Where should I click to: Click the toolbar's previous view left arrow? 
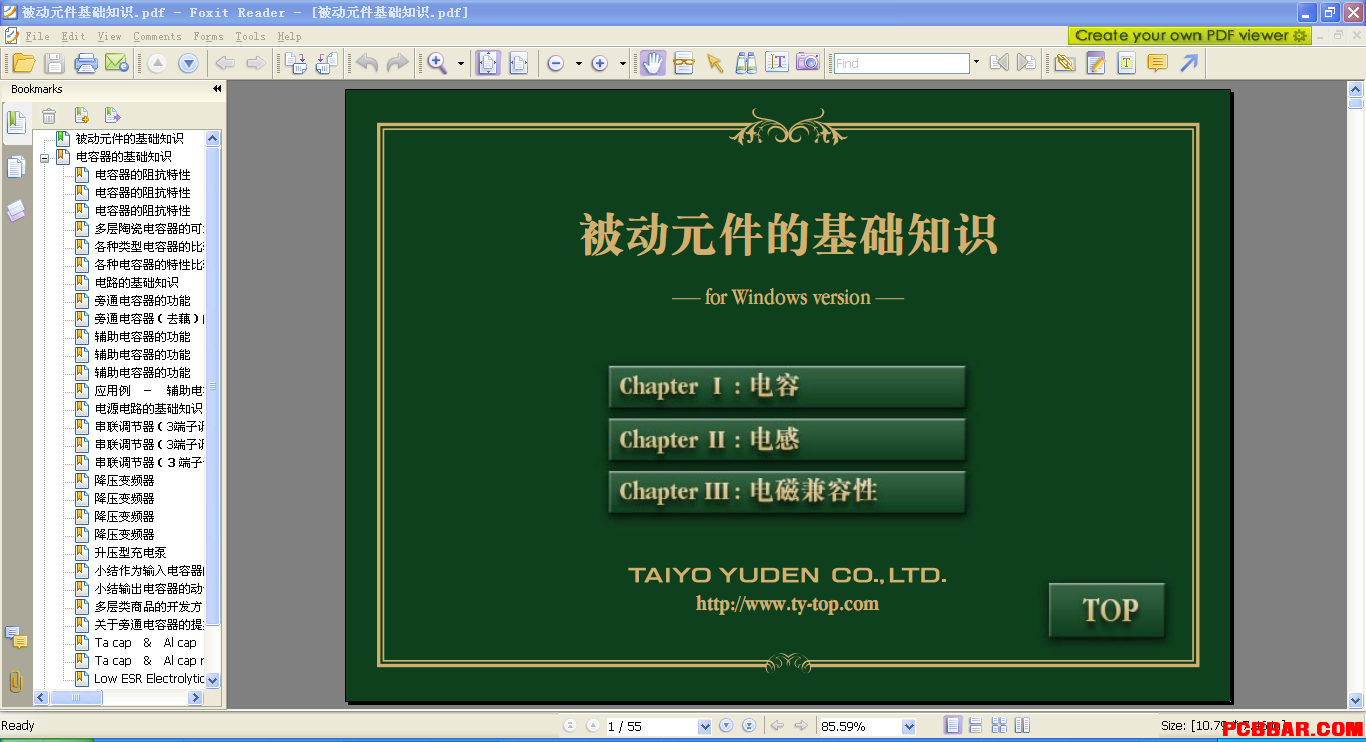226,63
